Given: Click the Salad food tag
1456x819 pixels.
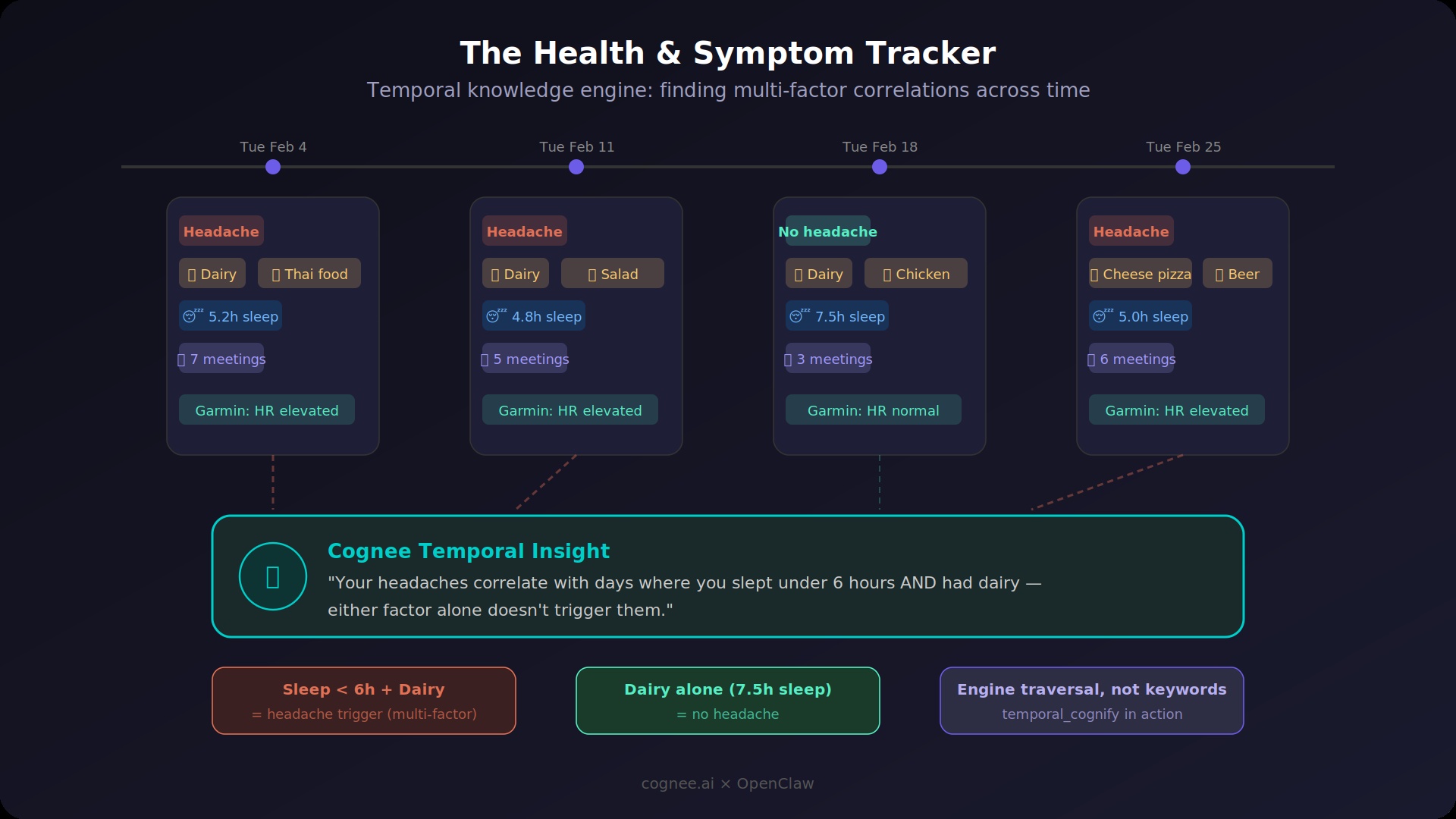Looking at the screenshot, I should (x=613, y=274).
